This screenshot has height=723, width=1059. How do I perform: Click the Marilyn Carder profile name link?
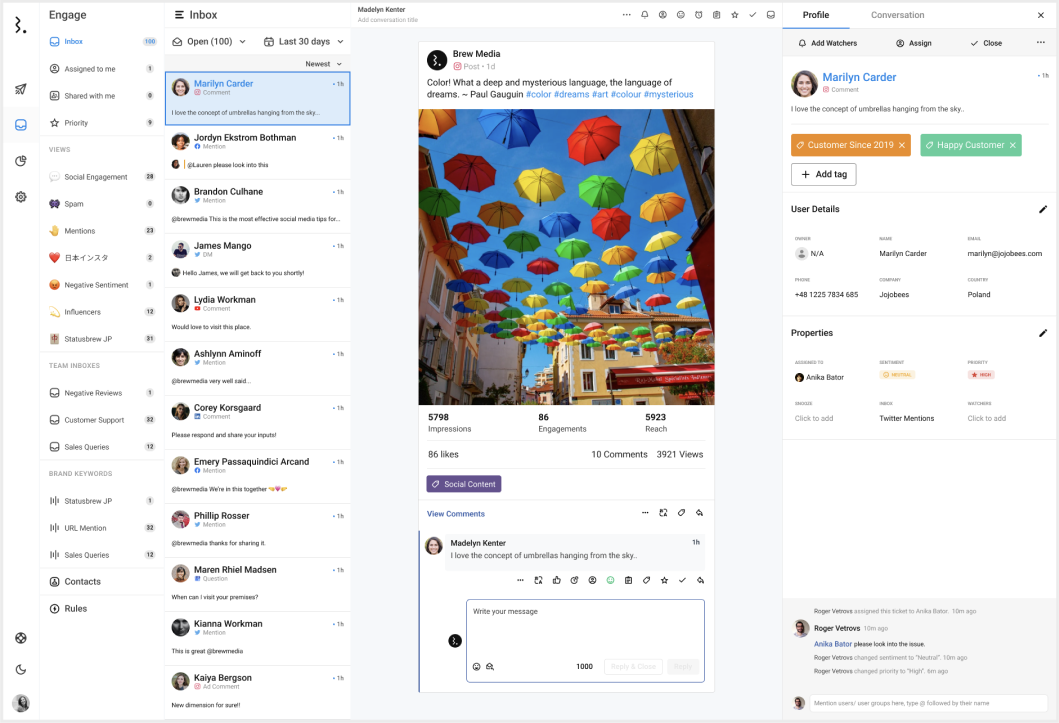coord(859,78)
